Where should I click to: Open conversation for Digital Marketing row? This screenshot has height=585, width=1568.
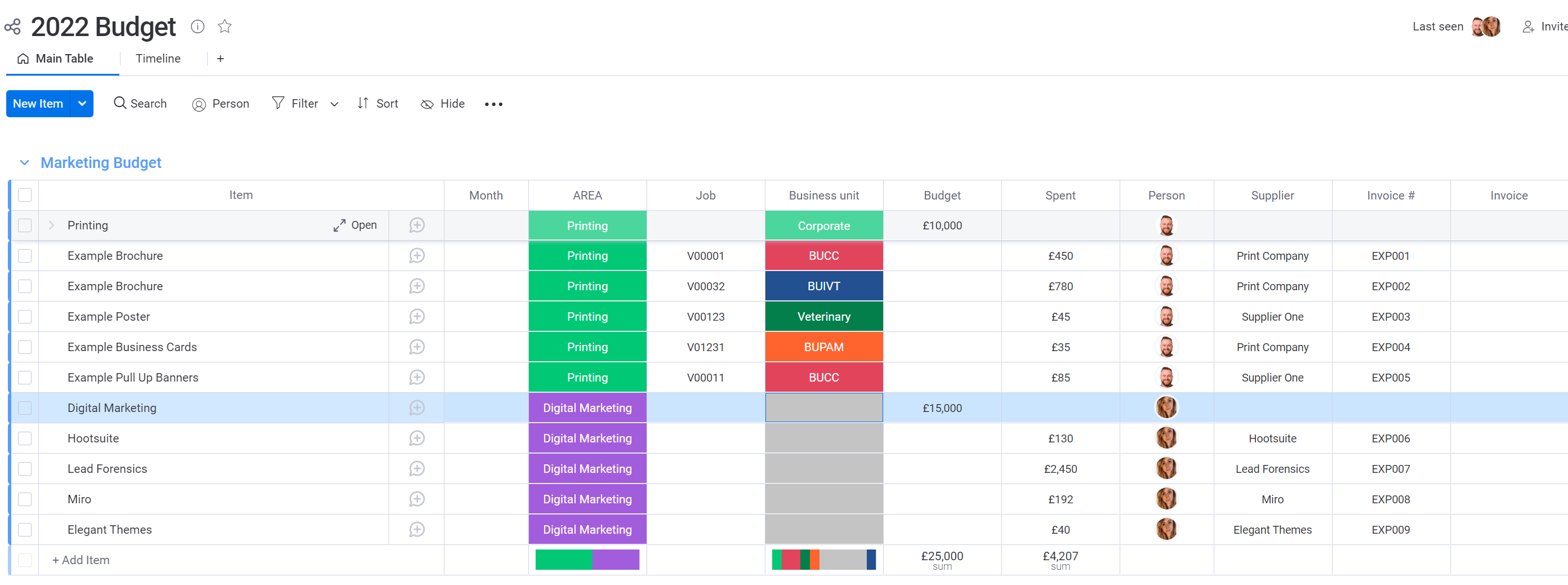(x=417, y=408)
